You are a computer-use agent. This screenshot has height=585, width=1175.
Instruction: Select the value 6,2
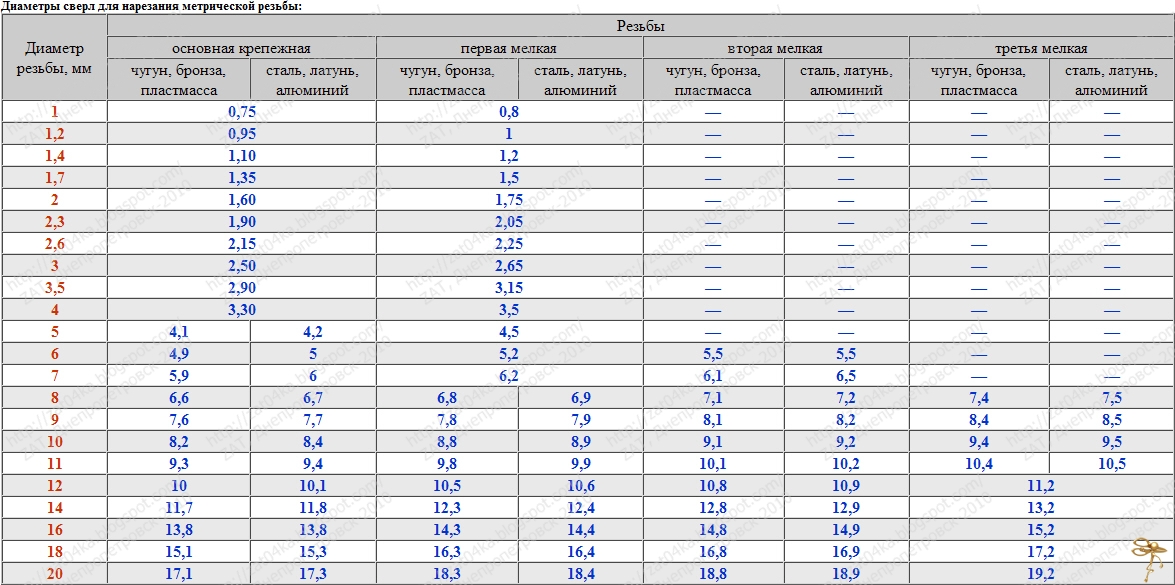coord(509,376)
